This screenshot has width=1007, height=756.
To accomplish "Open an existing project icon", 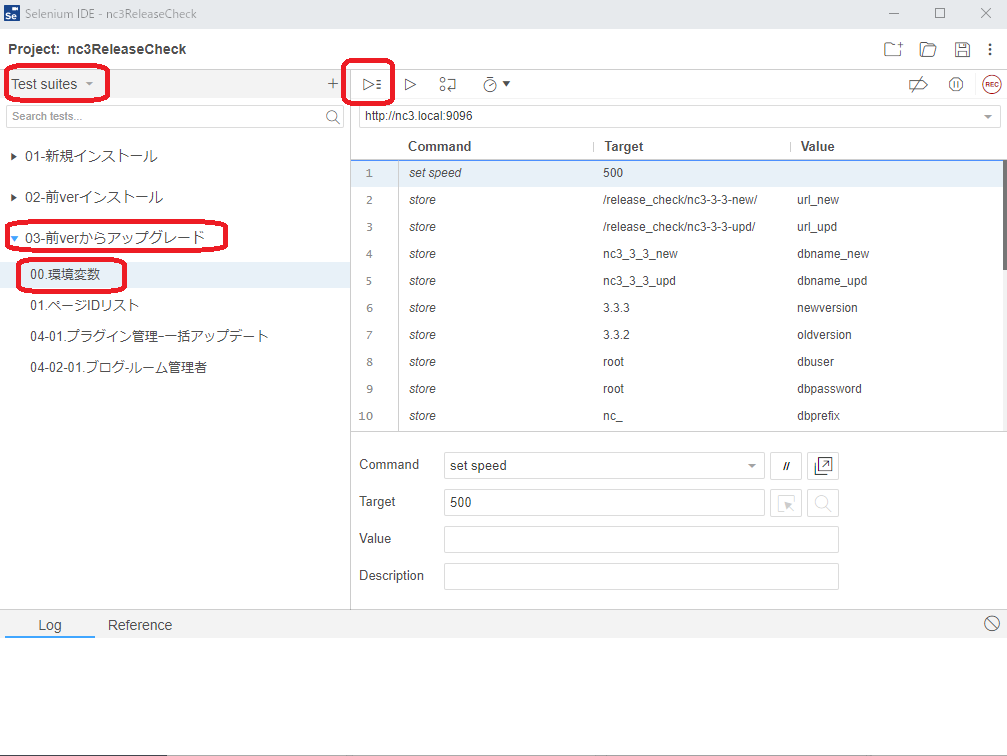I will pos(927,49).
